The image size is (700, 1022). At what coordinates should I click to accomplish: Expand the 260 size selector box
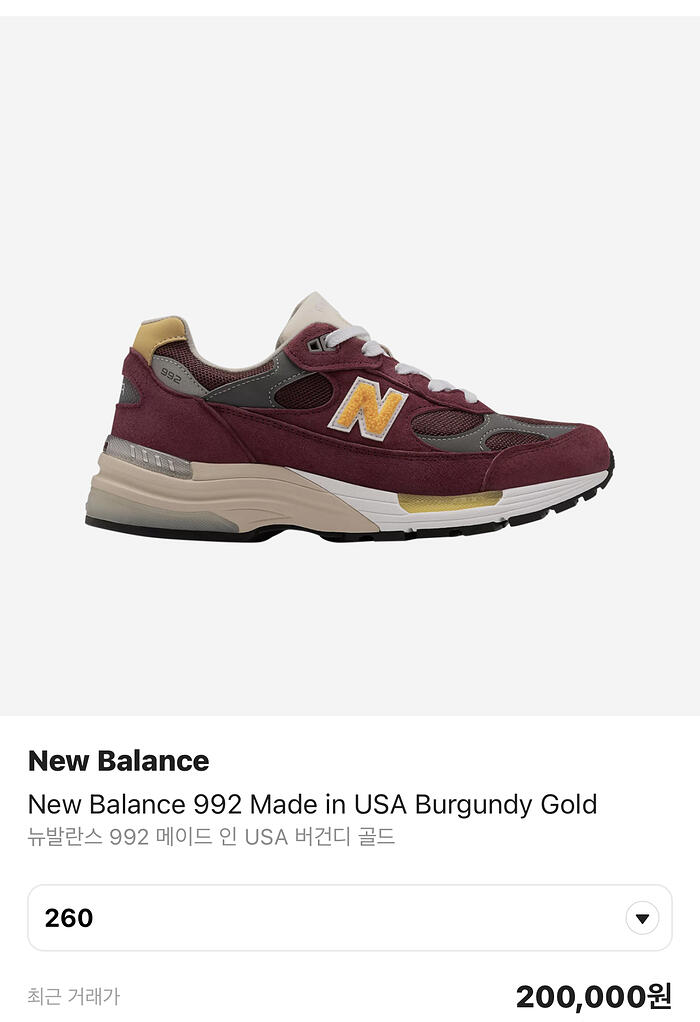click(x=349, y=918)
